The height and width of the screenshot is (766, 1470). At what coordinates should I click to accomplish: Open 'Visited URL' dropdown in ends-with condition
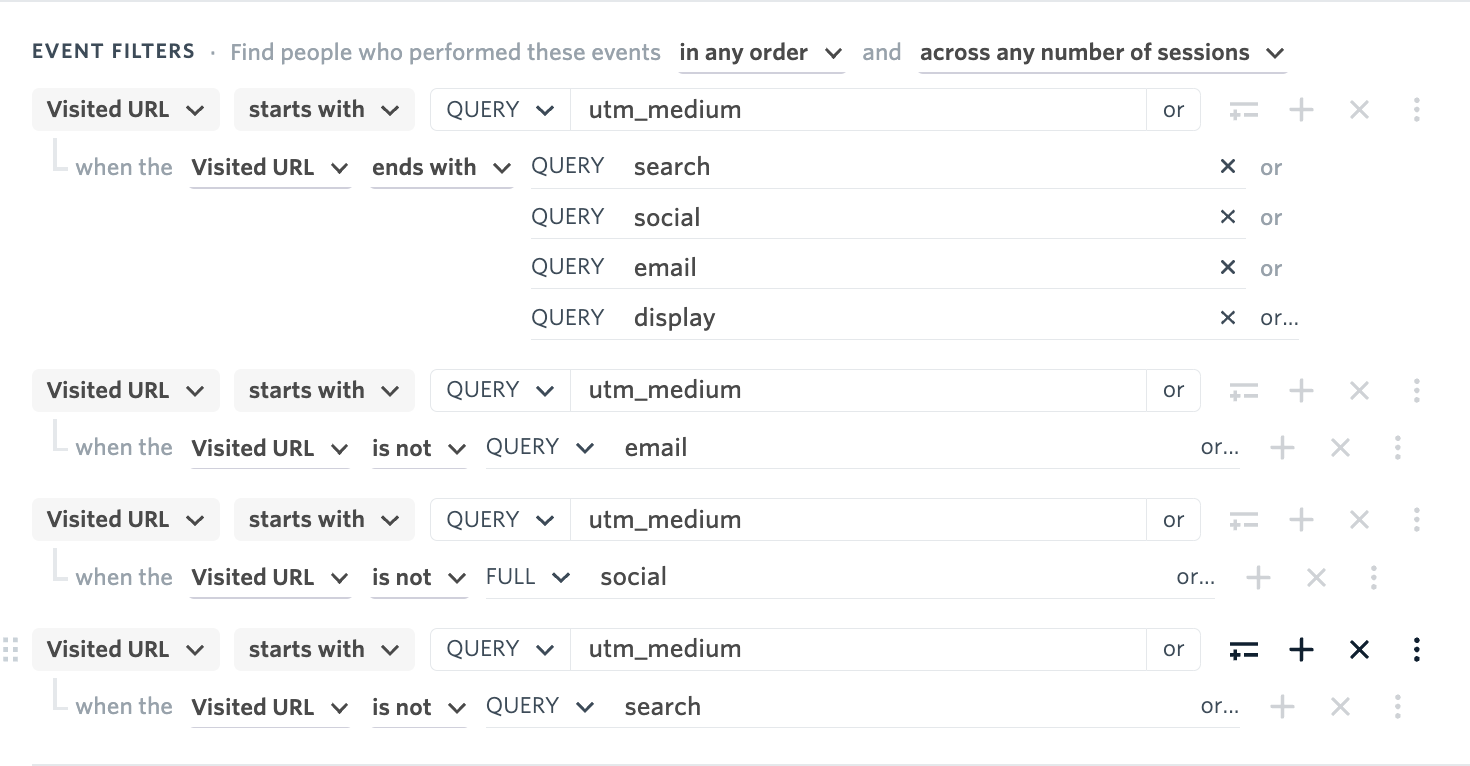(x=270, y=168)
